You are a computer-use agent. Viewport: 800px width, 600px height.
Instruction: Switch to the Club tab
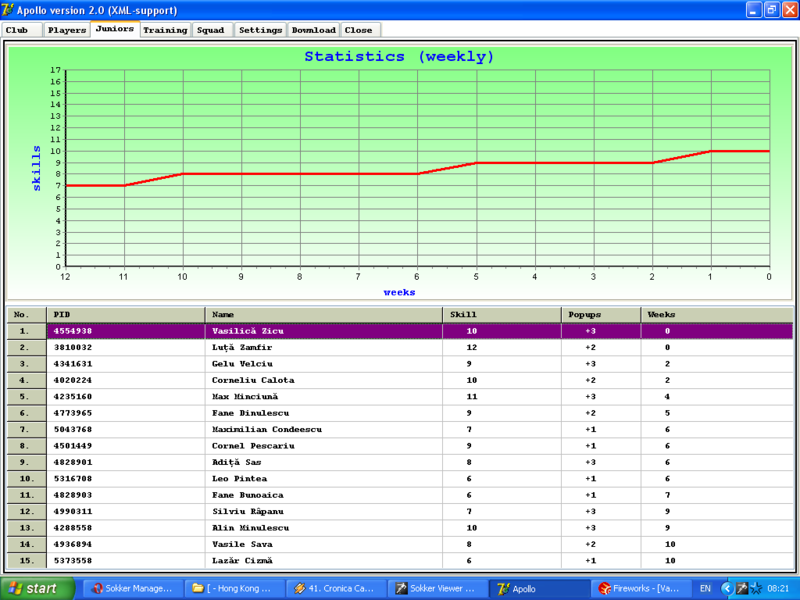pyautogui.click(x=17, y=30)
